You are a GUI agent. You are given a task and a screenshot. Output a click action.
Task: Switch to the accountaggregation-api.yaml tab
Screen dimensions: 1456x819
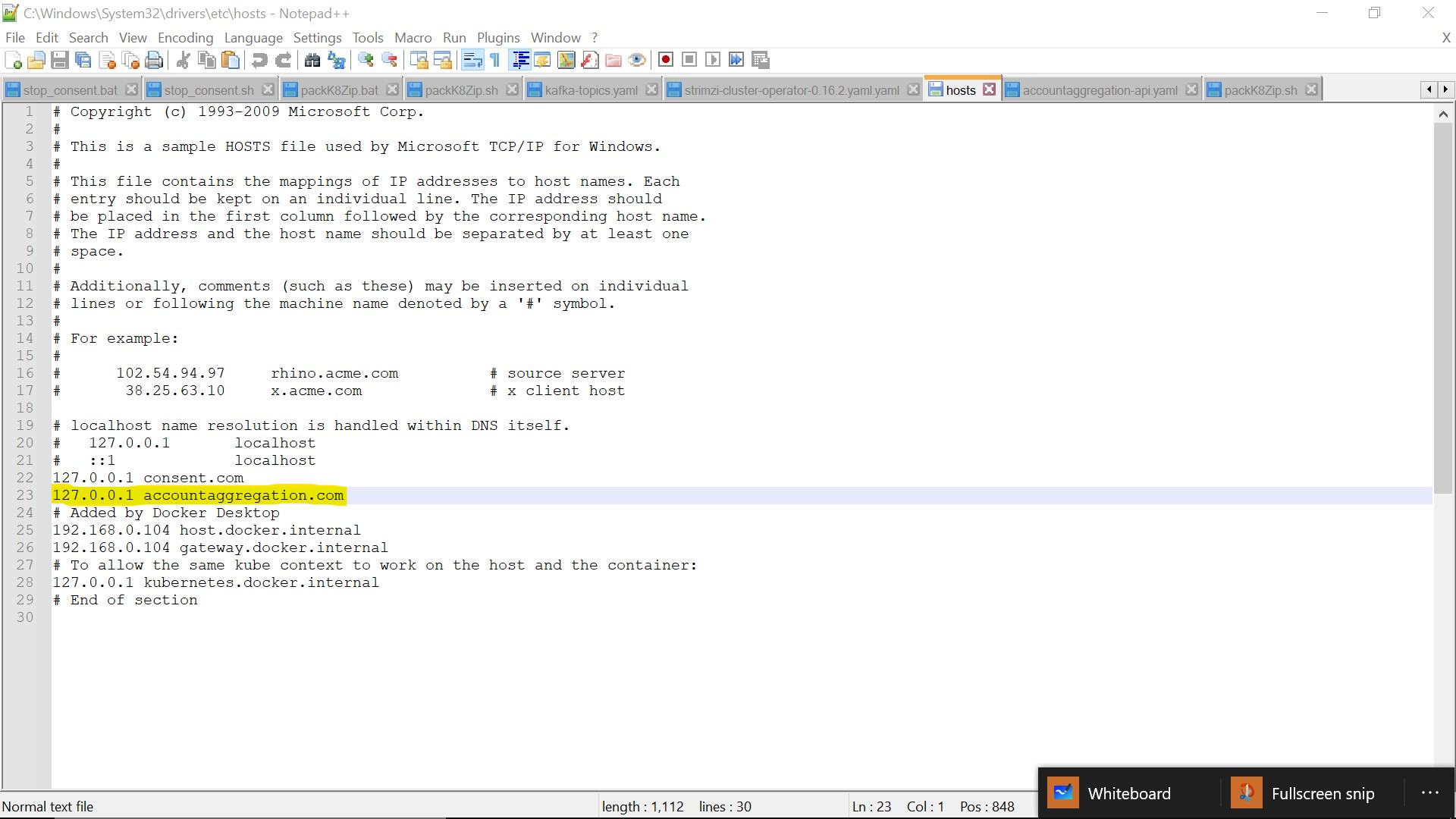(x=1099, y=90)
